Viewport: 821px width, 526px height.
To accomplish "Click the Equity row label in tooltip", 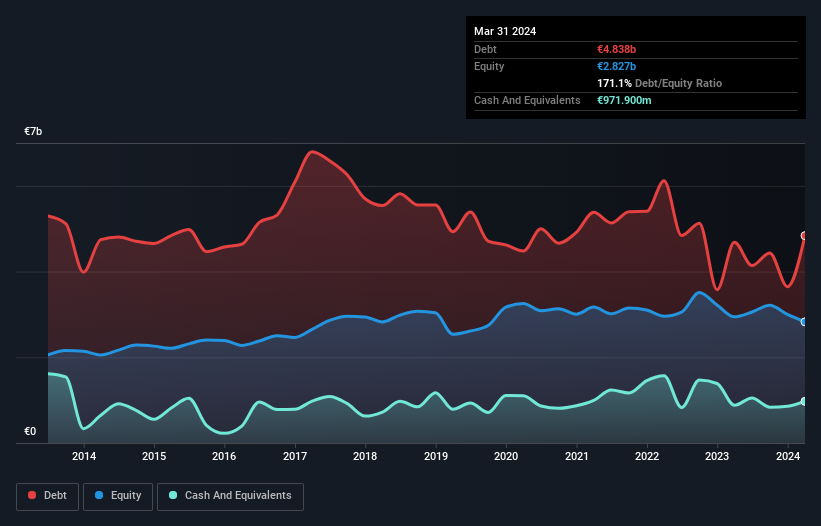I will click(489, 66).
